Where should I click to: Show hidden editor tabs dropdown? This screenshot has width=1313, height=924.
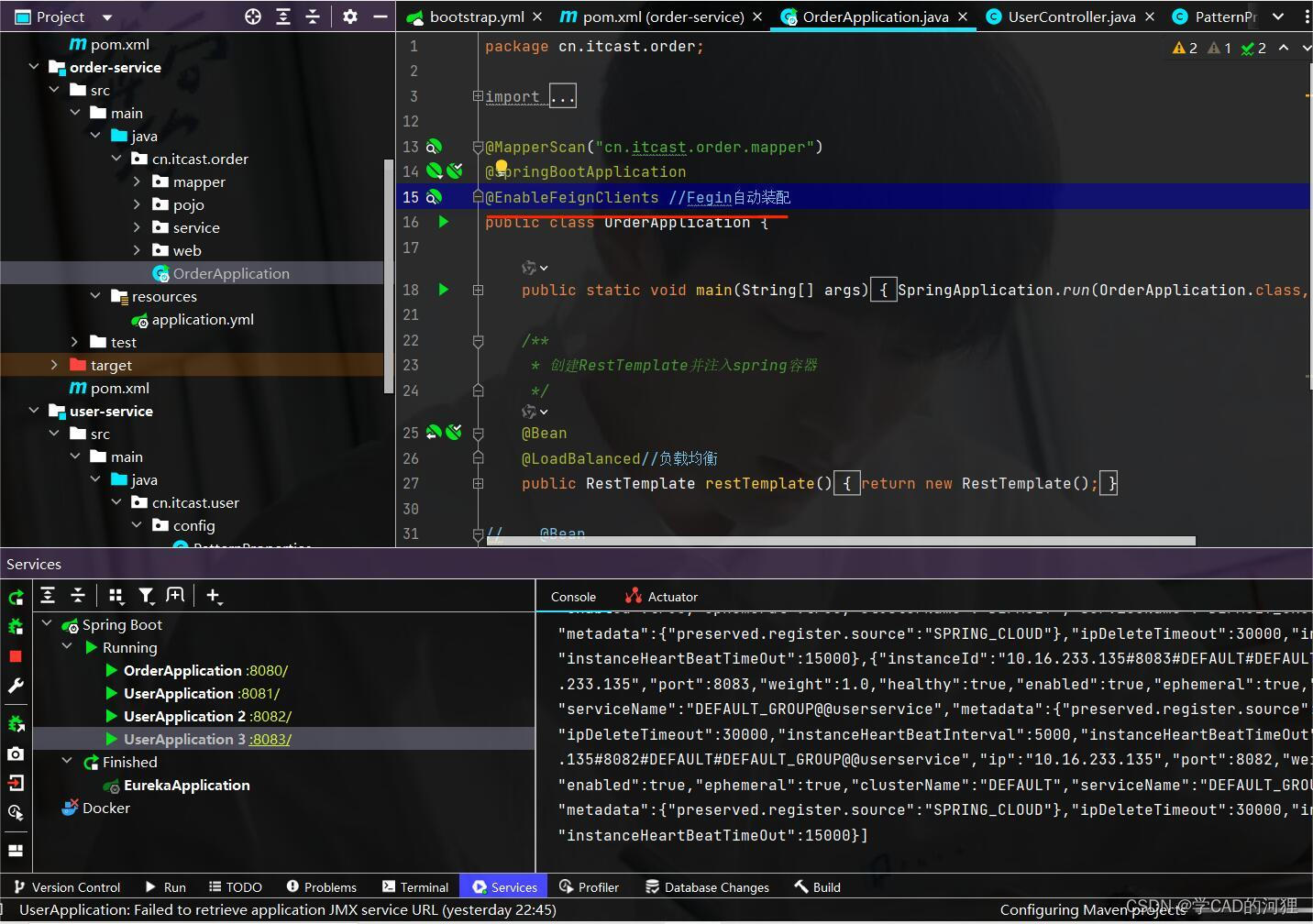click(x=1278, y=16)
